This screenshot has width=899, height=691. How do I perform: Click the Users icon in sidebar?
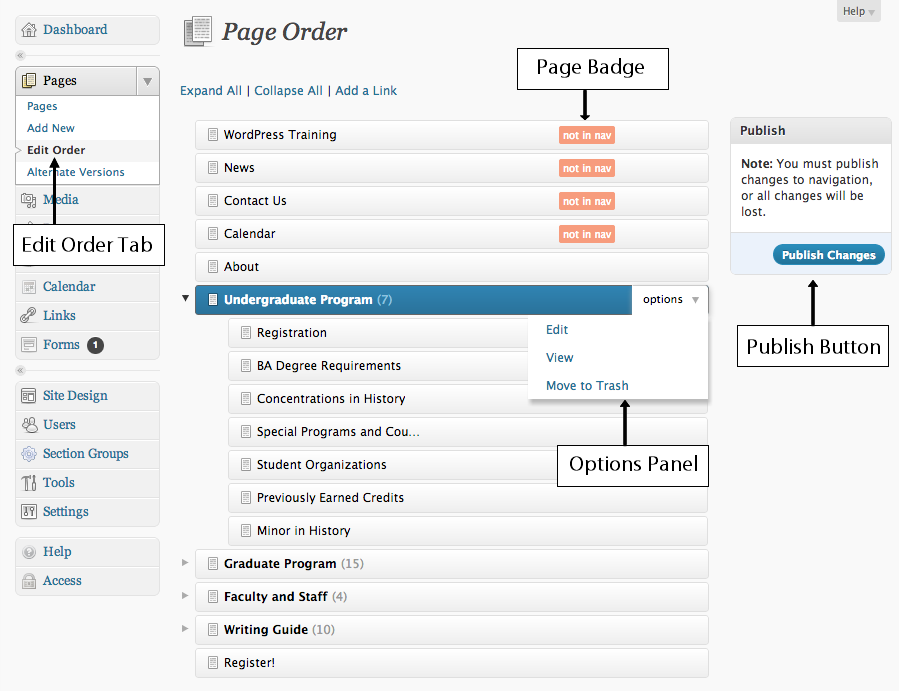click(29, 425)
